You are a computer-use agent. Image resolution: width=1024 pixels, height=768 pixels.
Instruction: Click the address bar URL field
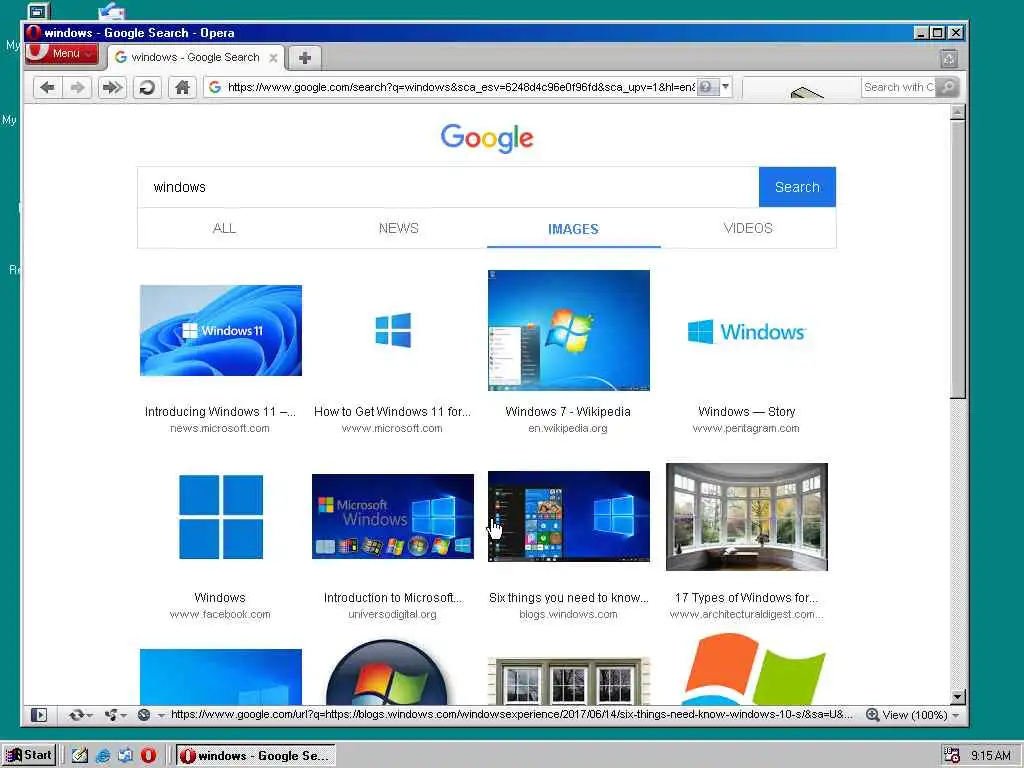coord(460,87)
